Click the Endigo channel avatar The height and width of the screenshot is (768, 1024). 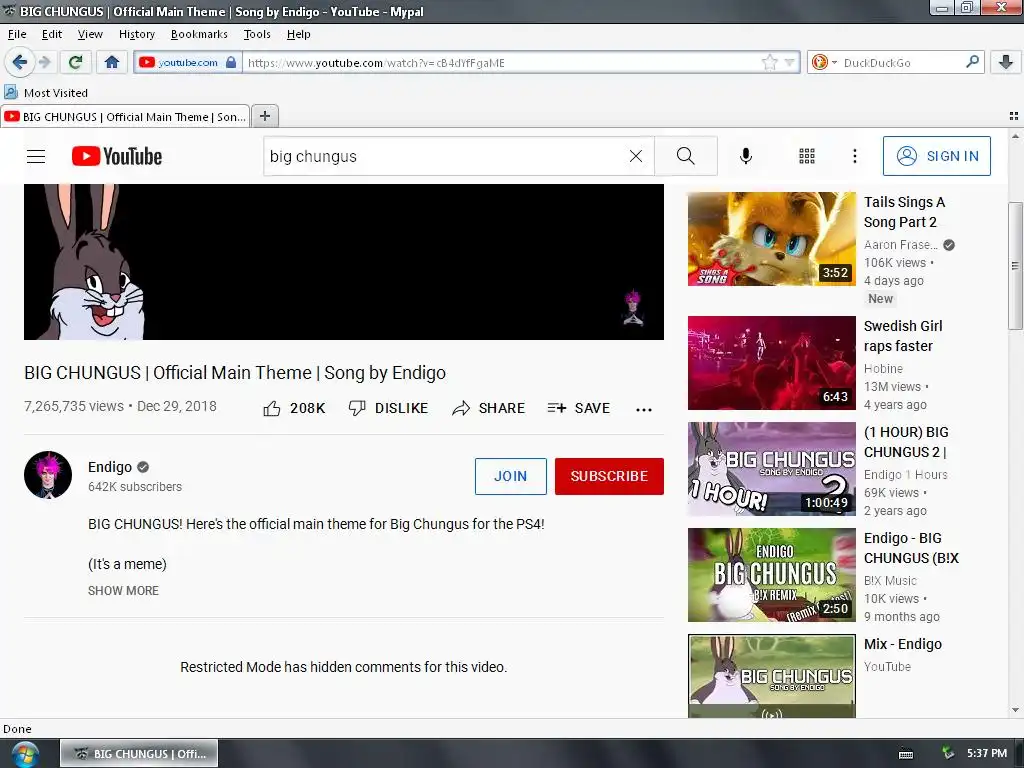[48, 475]
